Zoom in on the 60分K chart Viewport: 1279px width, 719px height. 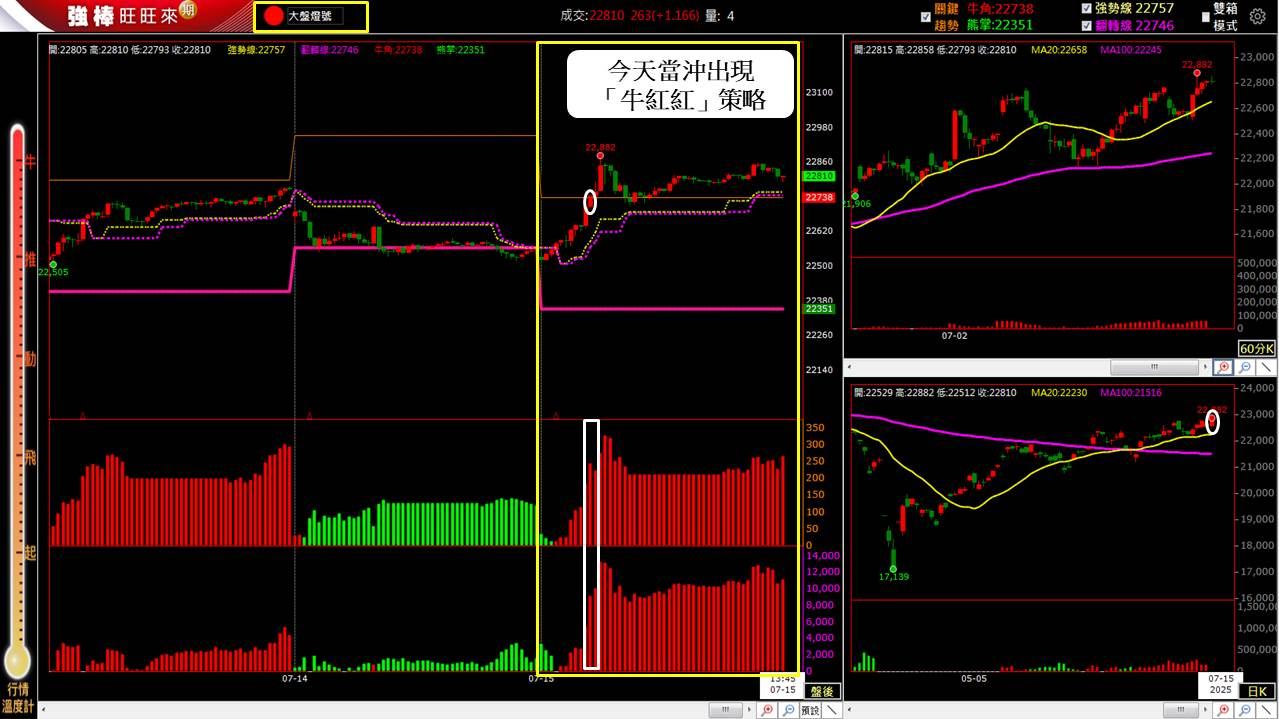click(1223, 367)
